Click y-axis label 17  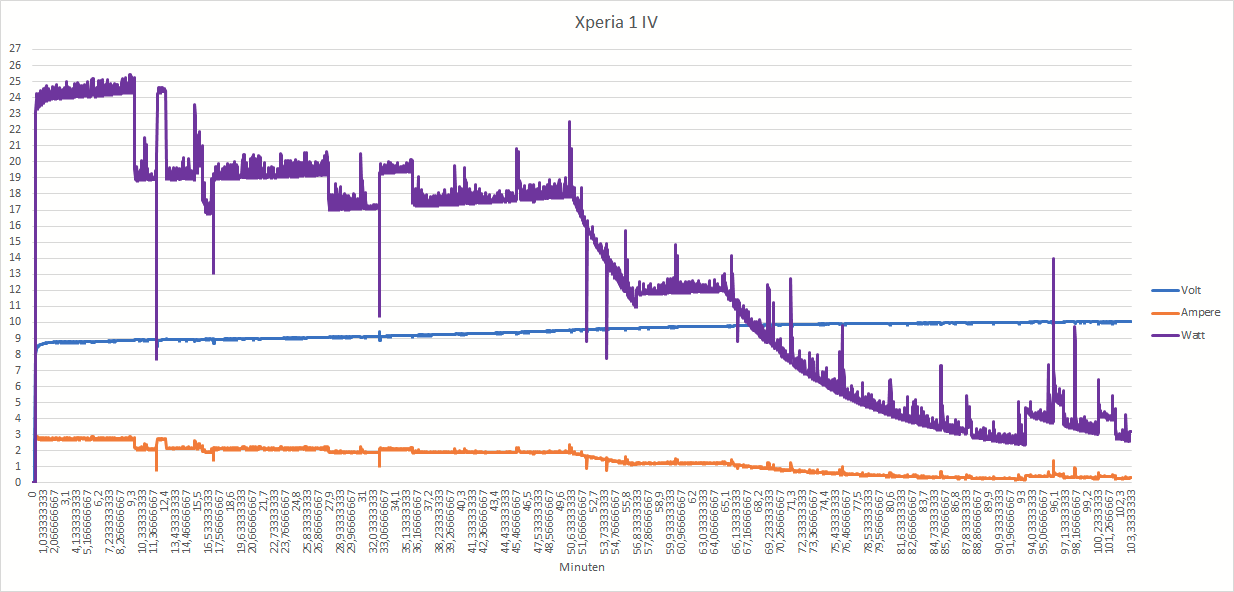tap(14, 209)
